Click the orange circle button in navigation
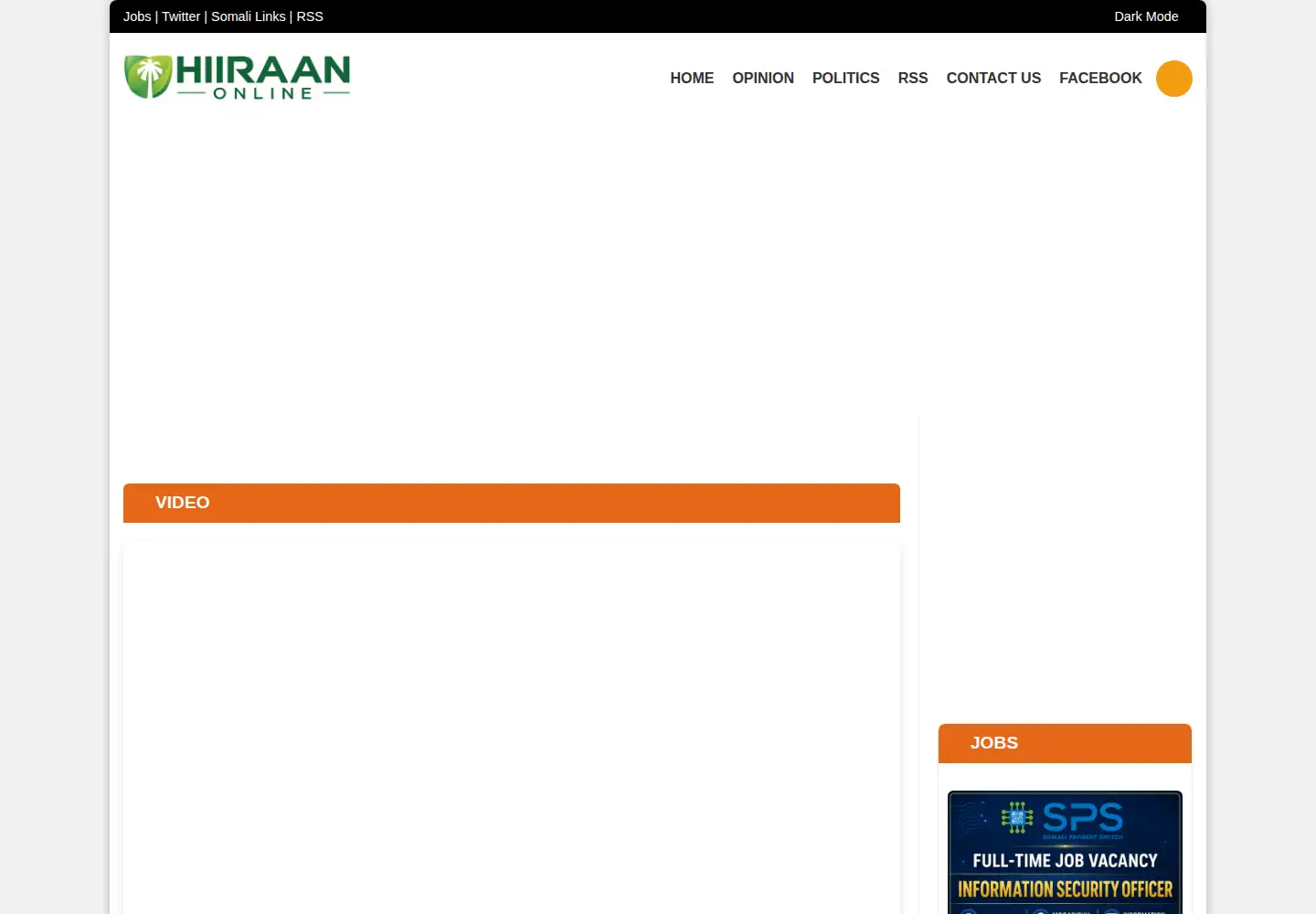This screenshot has height=914, width=1316. (x=1173, y=79)
